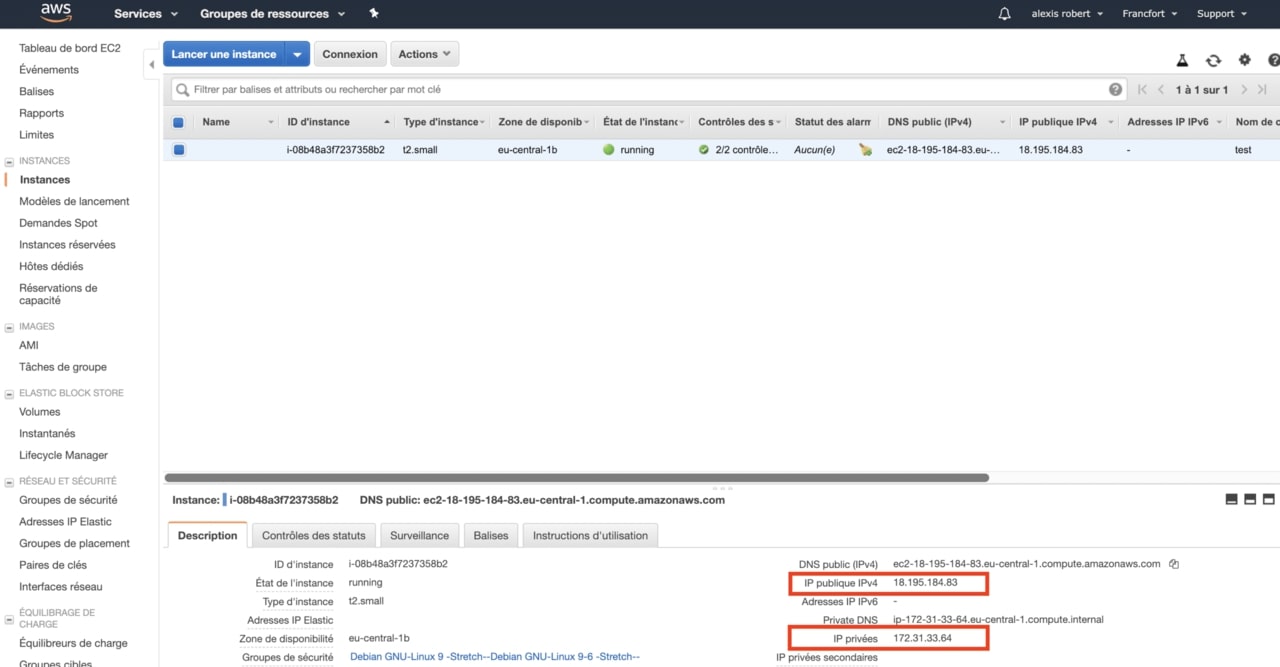Set the details pane to split view

1250,499
